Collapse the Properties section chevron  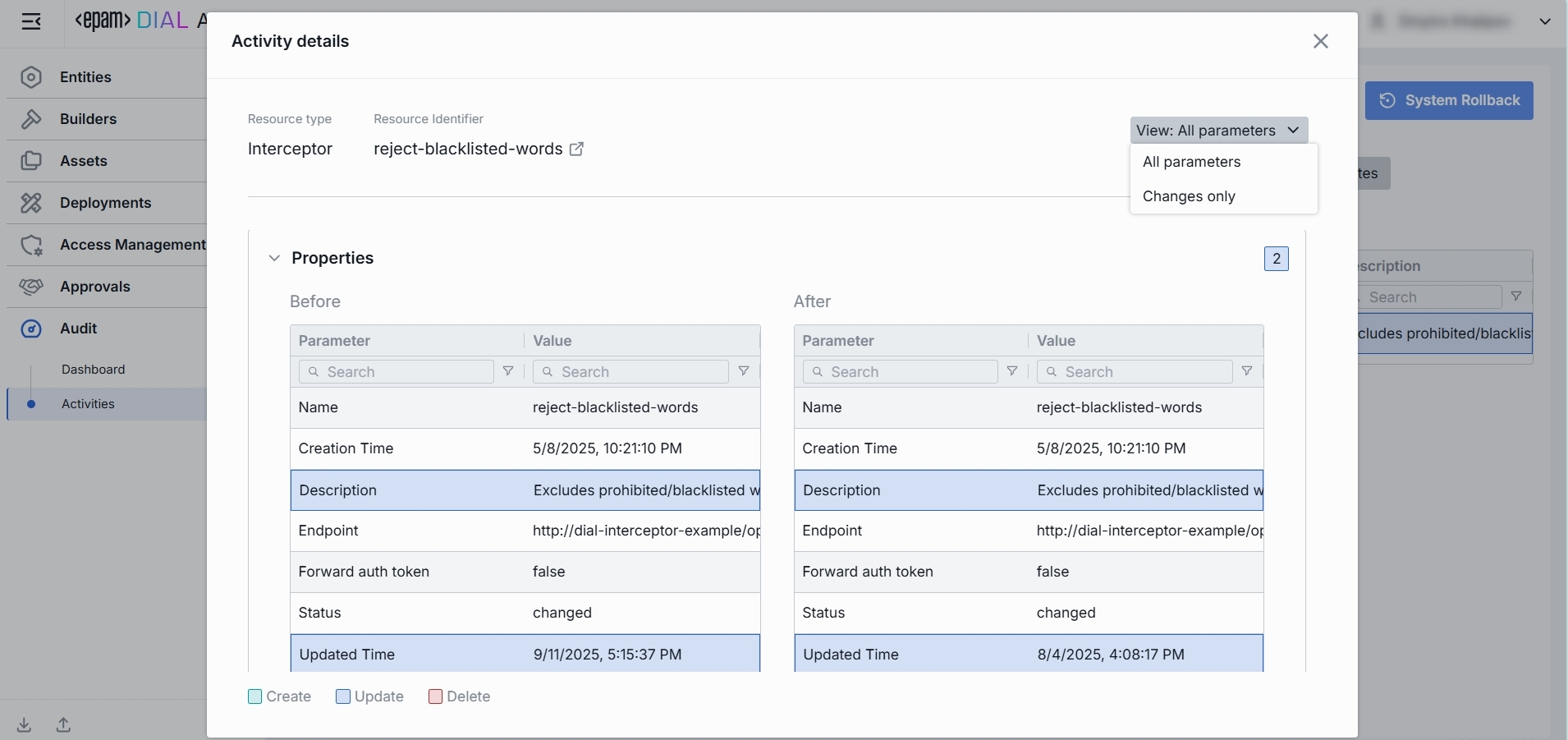(274, 259)
